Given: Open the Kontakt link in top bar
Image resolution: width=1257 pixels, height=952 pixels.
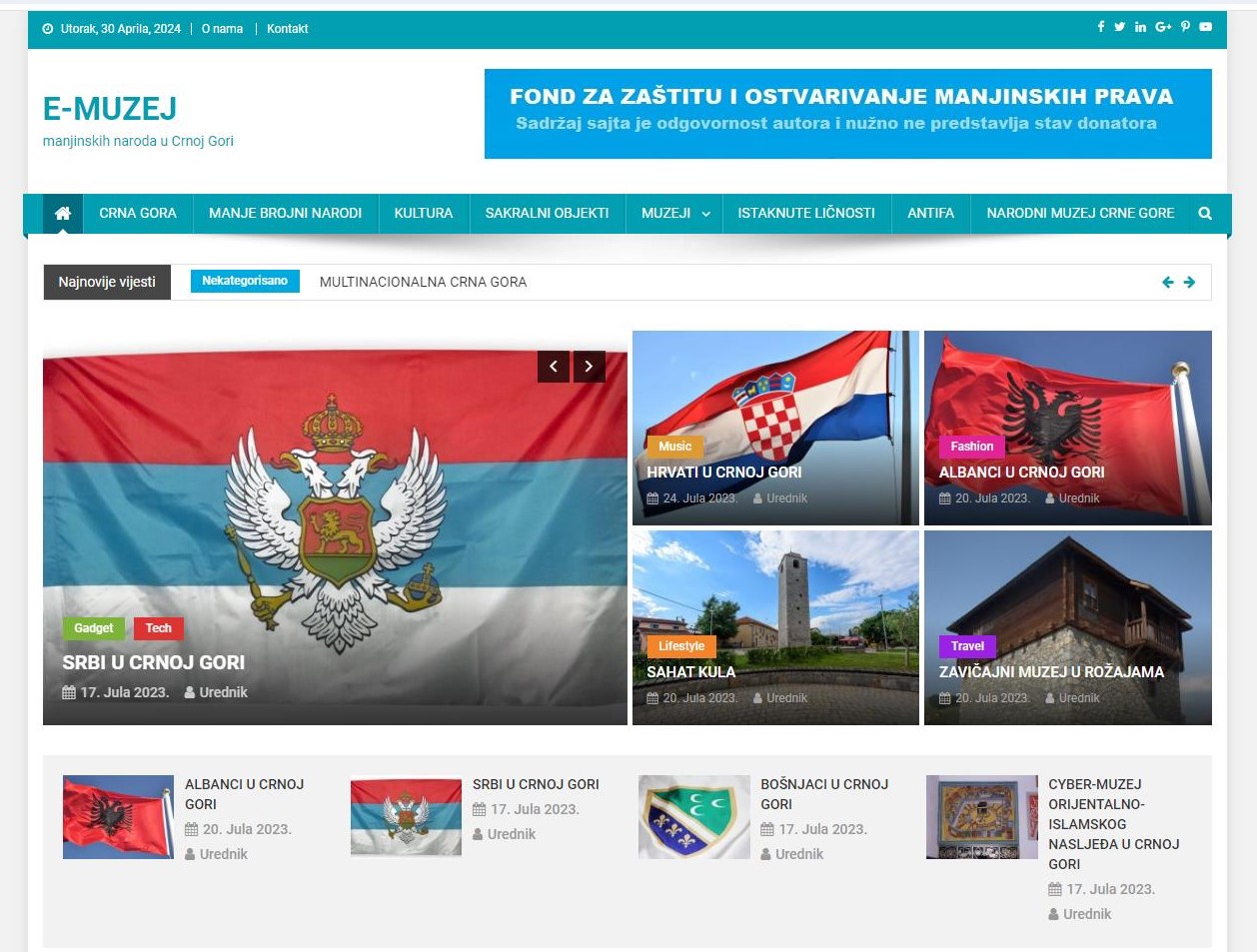Looking at the screenshot, I should 287,29.
